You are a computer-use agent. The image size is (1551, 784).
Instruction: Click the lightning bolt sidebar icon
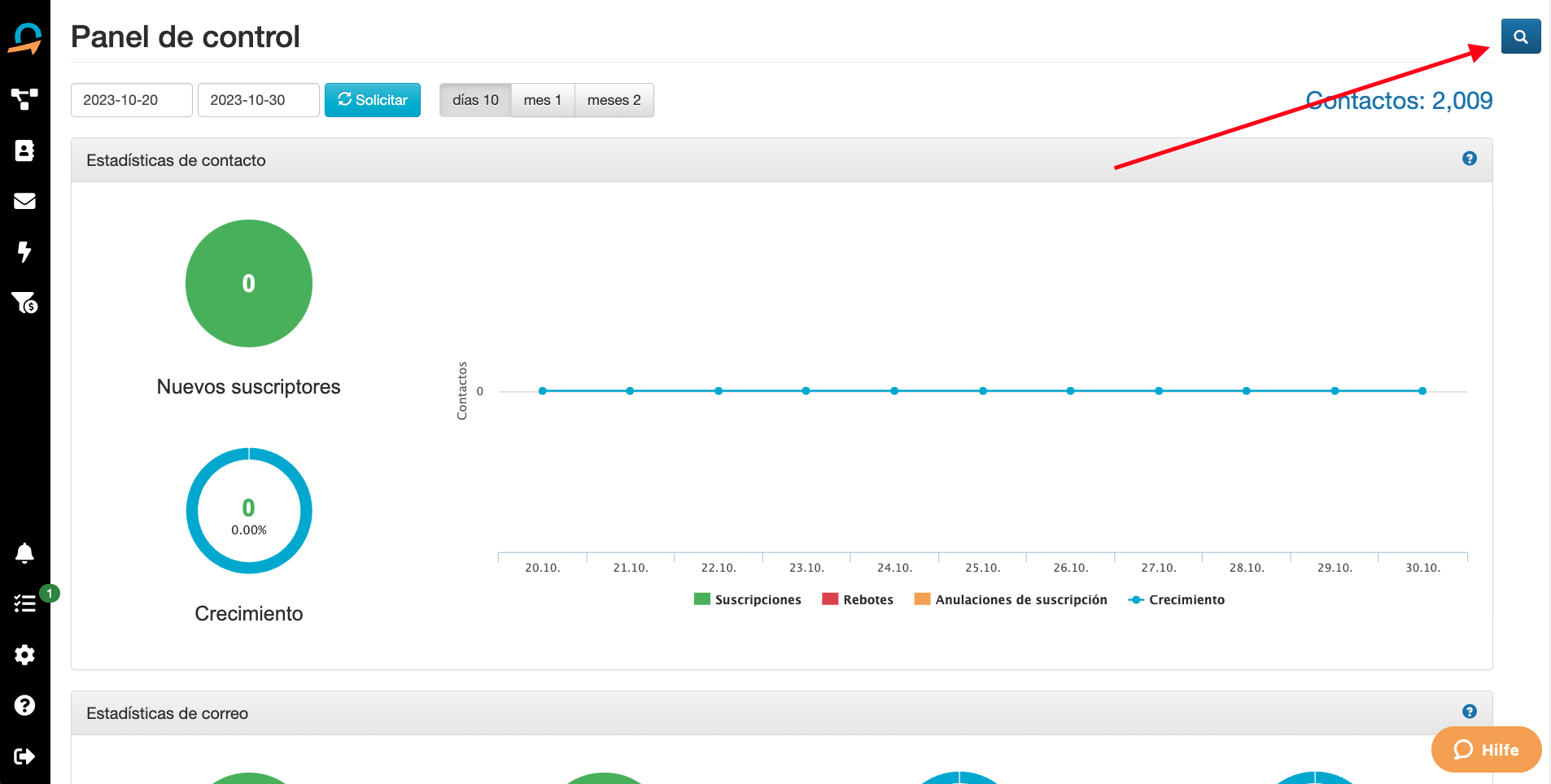(x=24, y=251)
